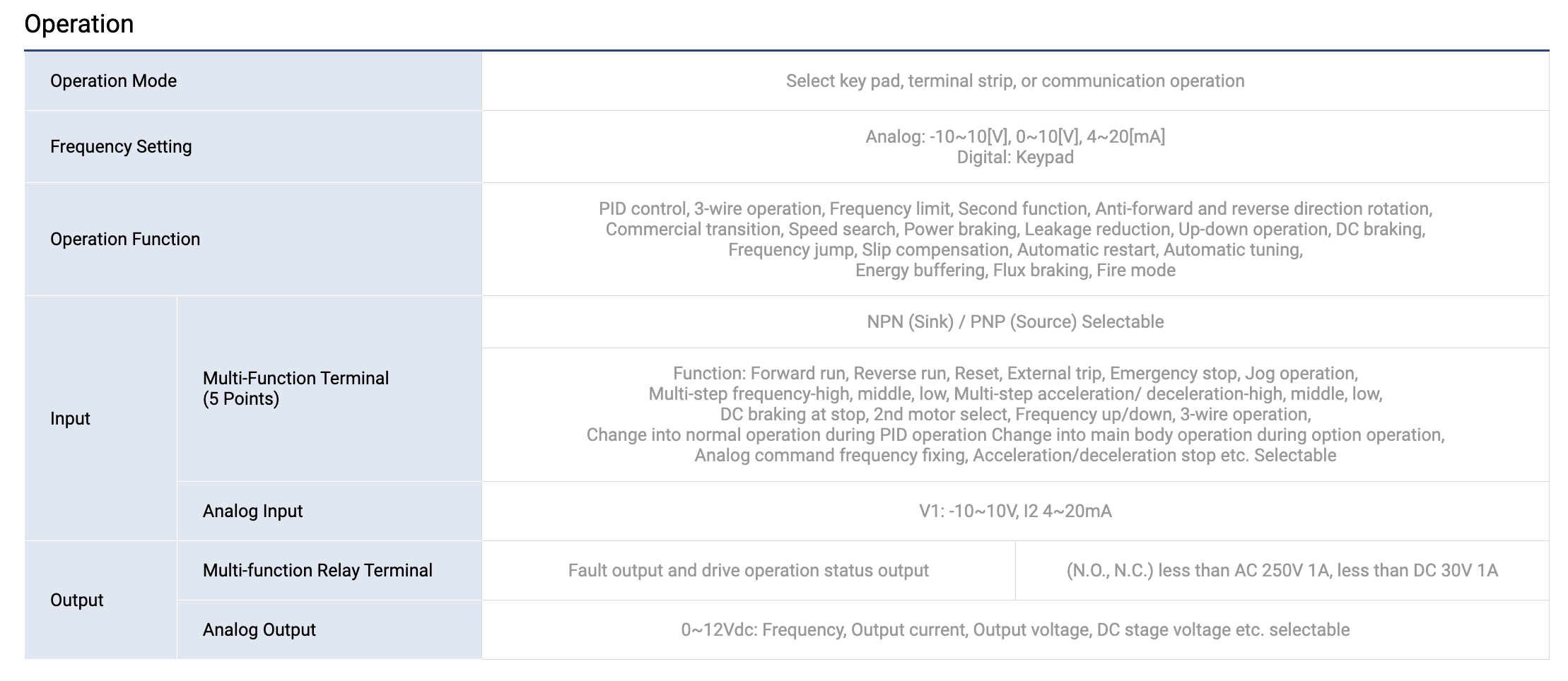This screenshot has height=681, width=1568.
Task: Click the V1: -10~10V, I2 4~20mA cell
Action: [1015, 511]
